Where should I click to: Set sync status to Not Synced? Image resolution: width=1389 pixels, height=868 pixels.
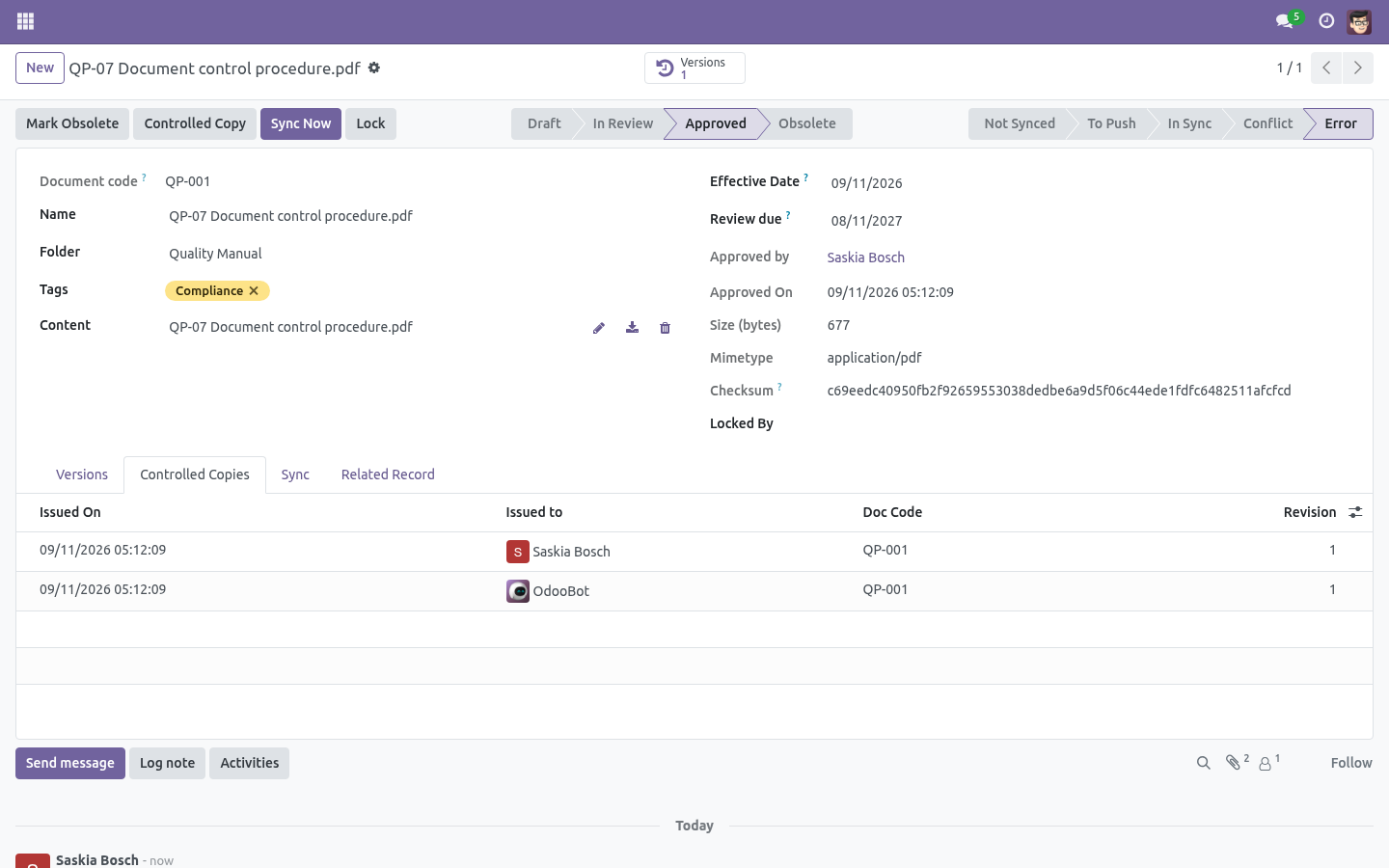1020,123
